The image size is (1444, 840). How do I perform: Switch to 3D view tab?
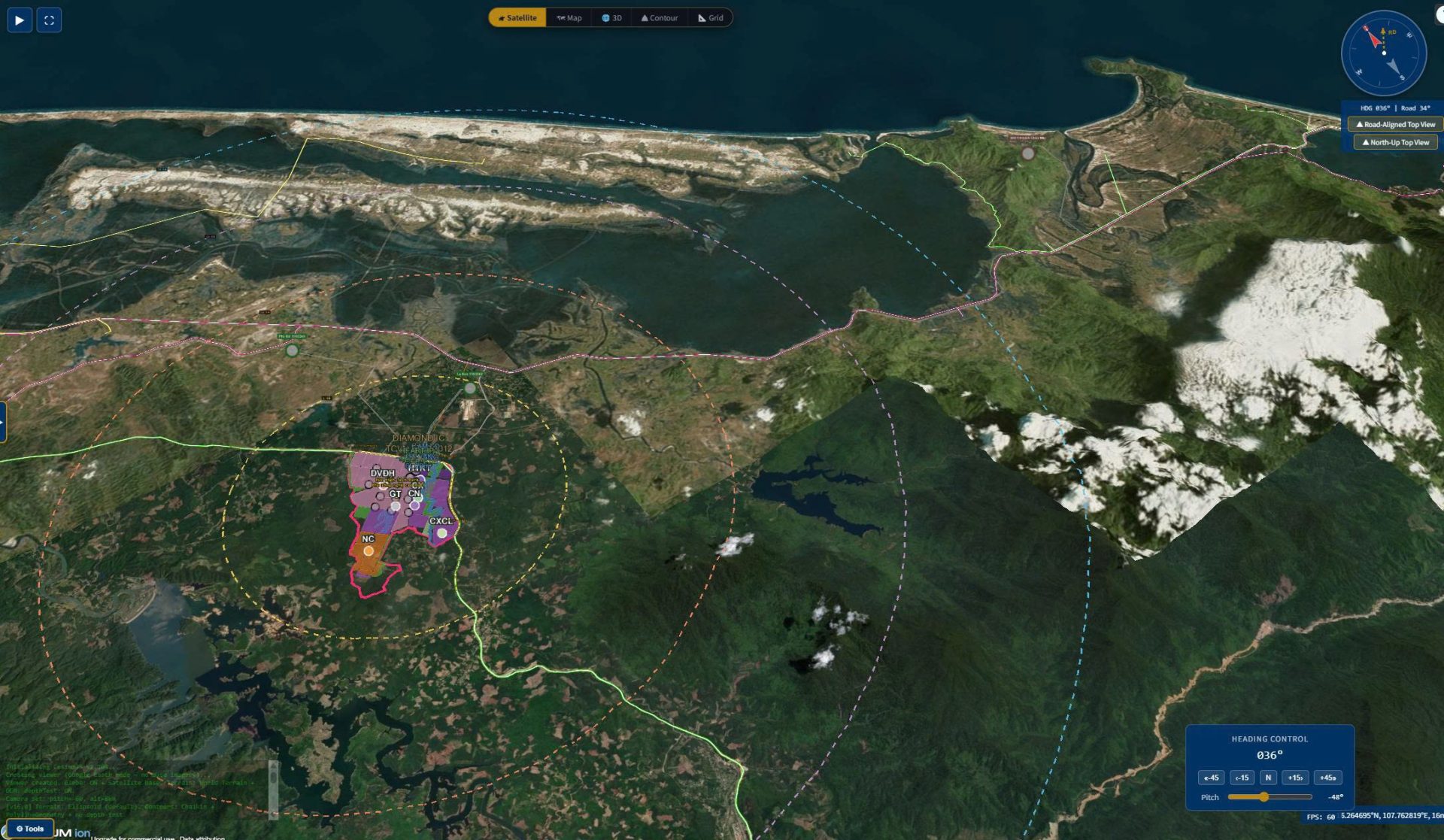[612, 18]
